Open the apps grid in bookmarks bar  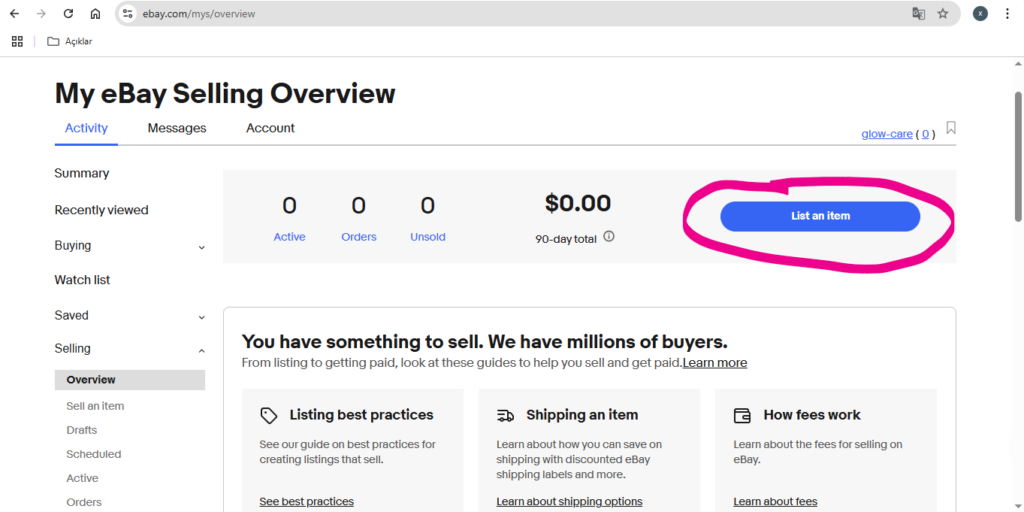pos(18,41)
